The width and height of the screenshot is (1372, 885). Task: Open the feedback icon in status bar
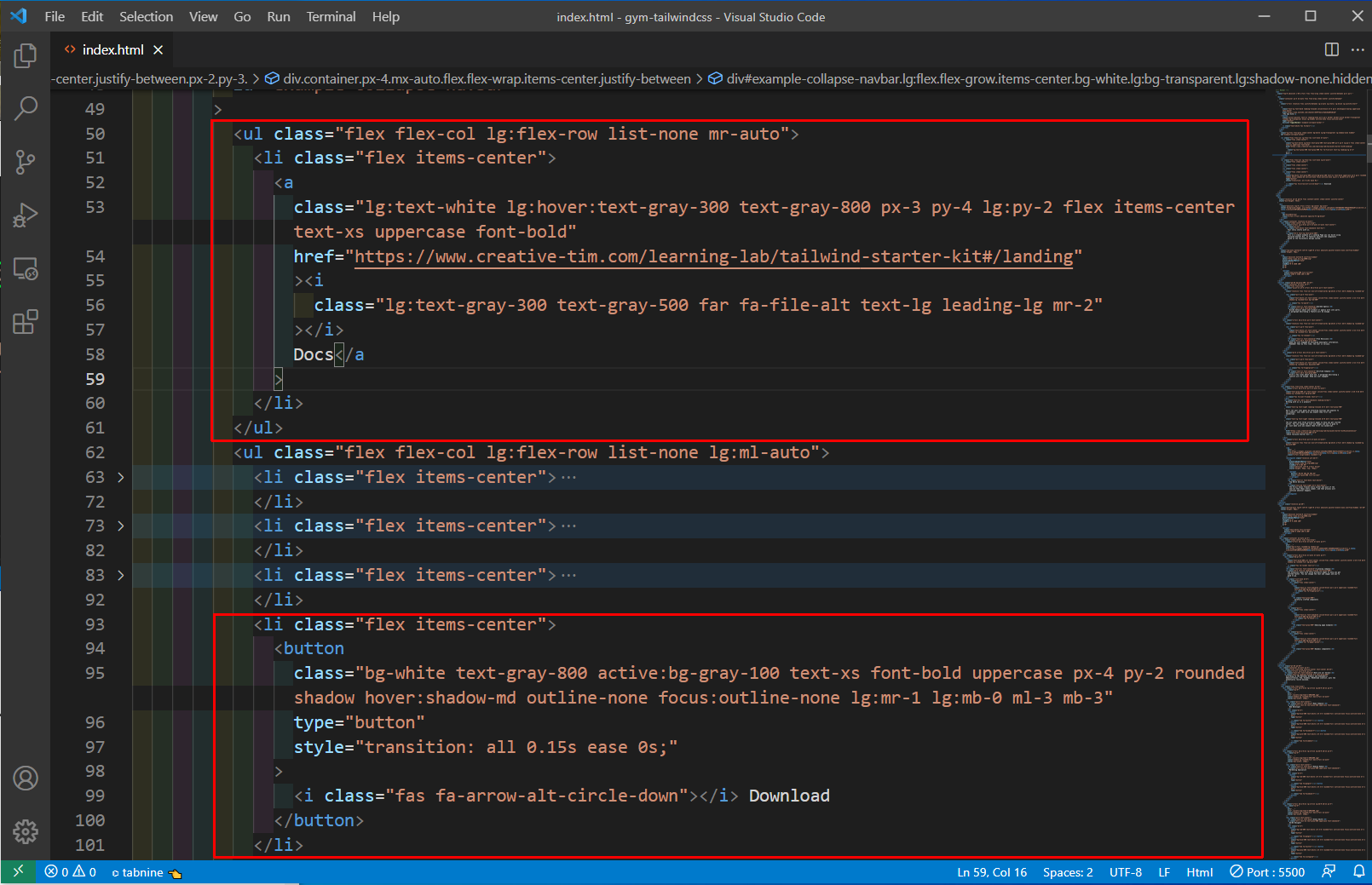tap(1329, 872)
